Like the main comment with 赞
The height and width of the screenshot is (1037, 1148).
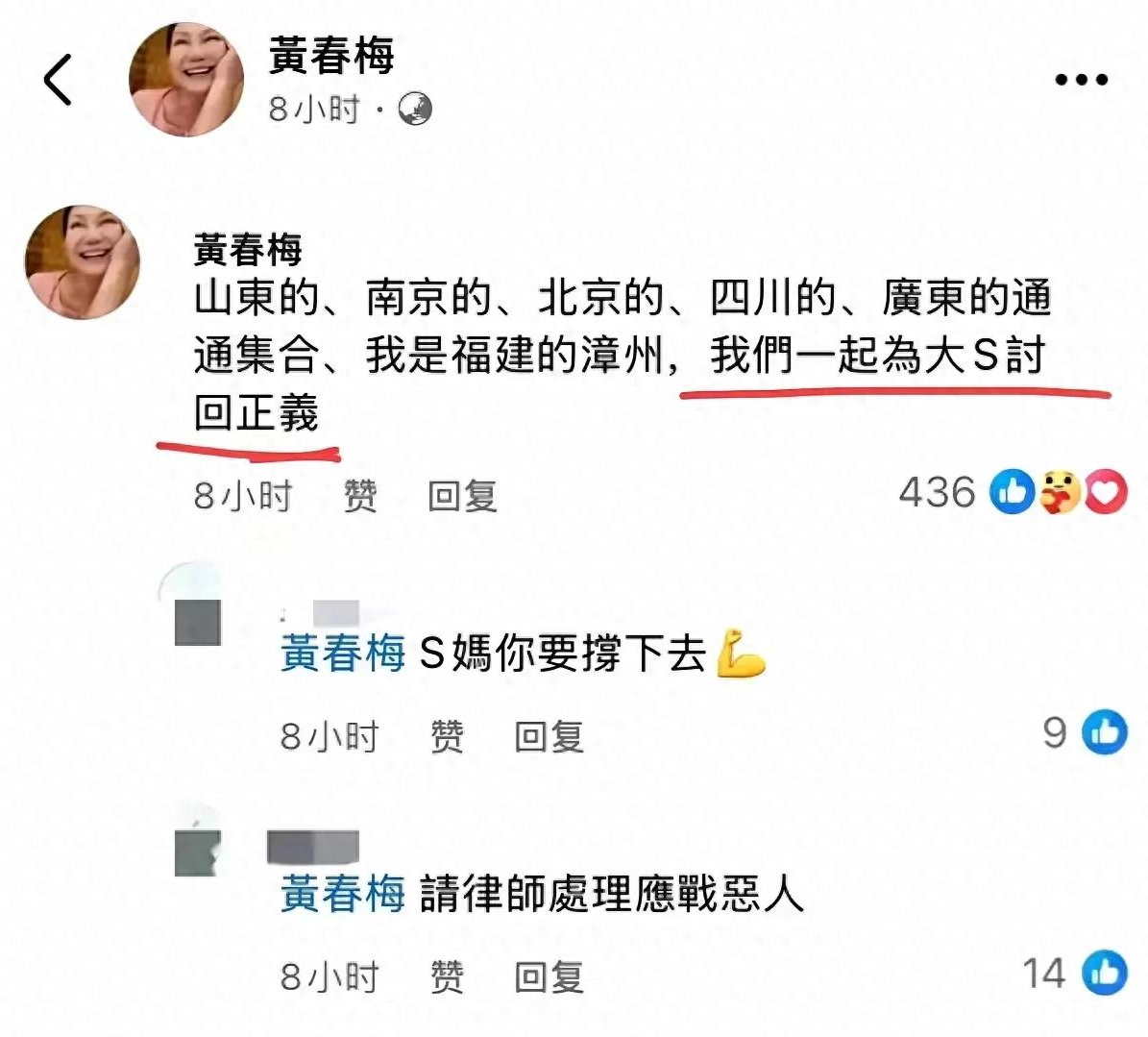[360, 496]
